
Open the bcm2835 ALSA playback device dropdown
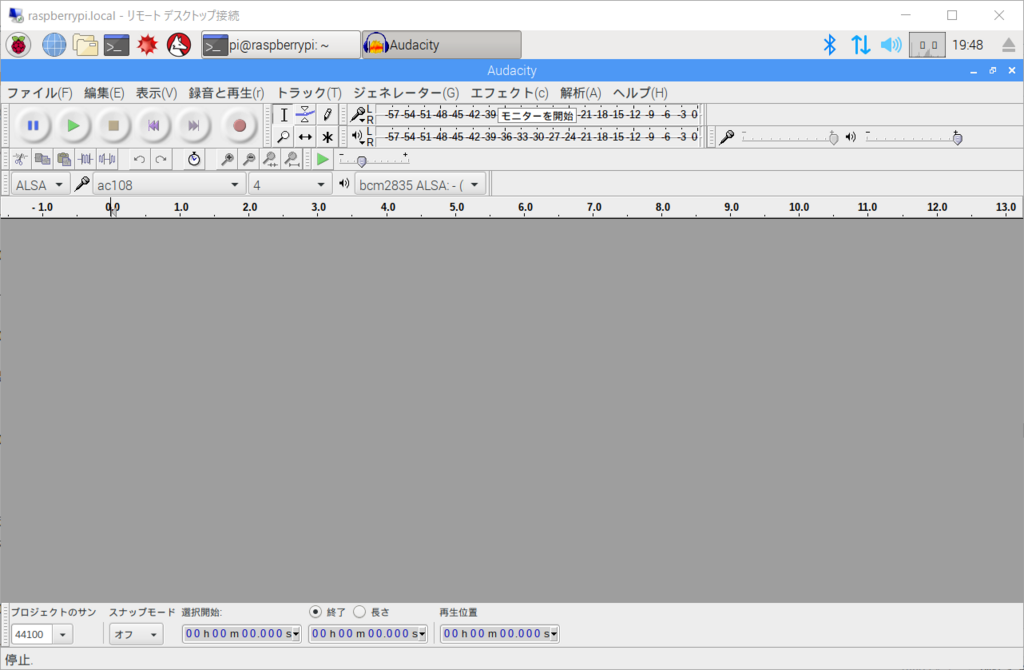tap(420, 185)
